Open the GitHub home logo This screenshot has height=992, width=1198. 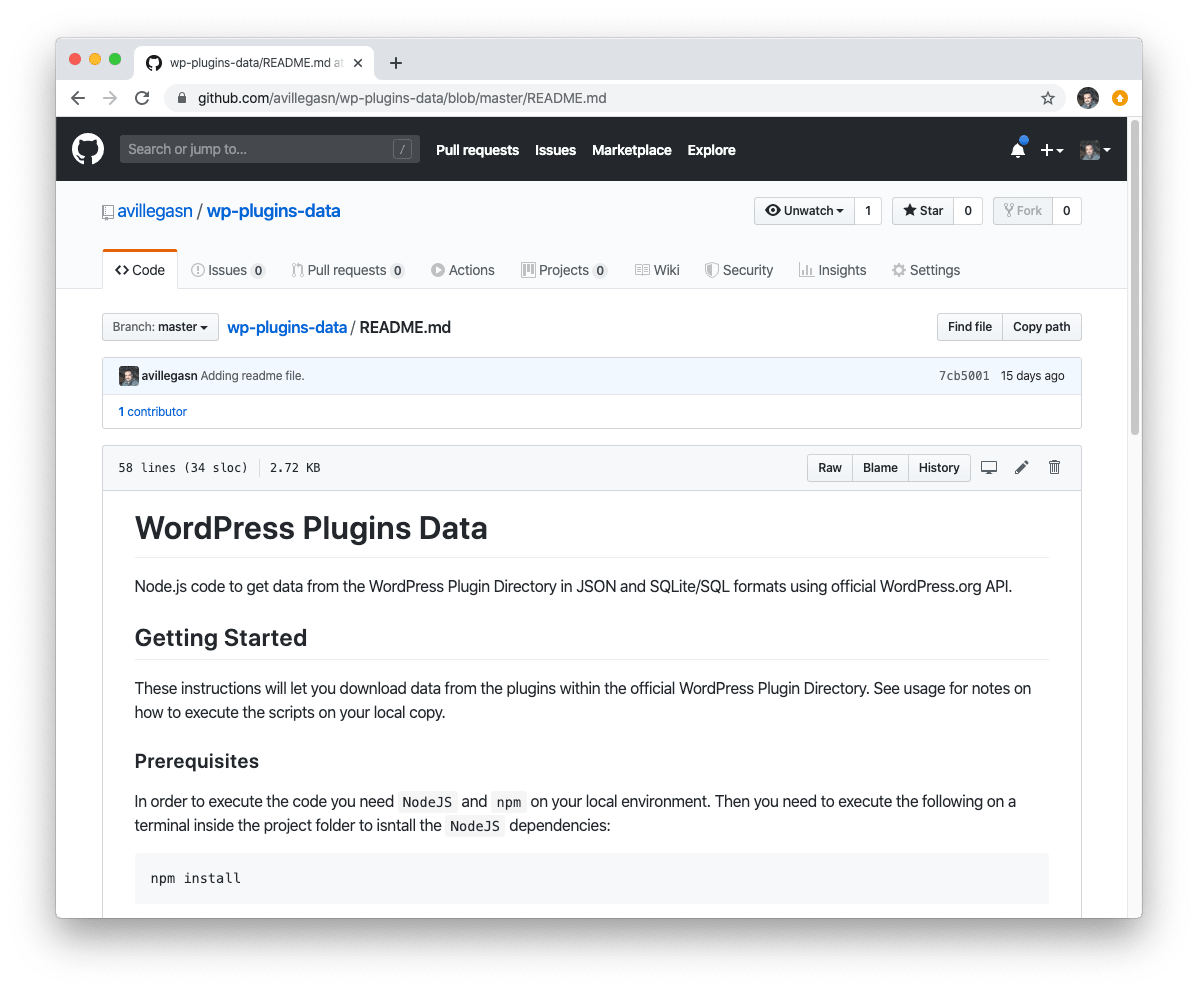[87, 148]
